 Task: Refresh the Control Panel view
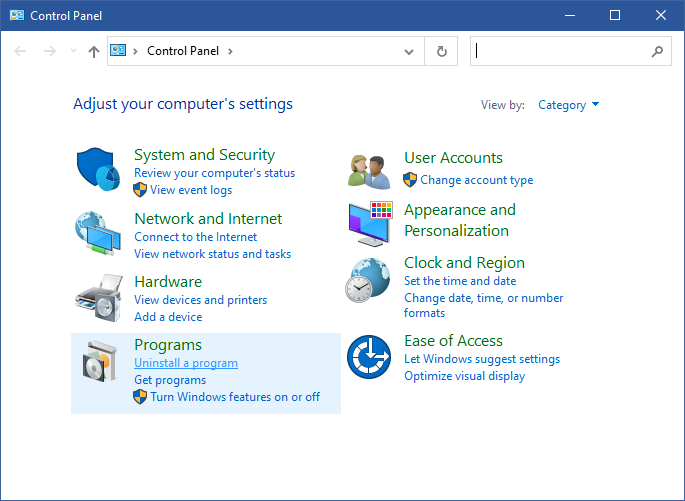[442, 52]
